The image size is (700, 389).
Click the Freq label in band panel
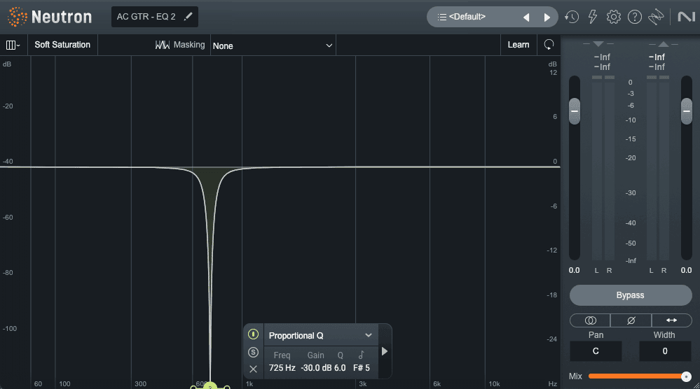(x=282, y=355)
